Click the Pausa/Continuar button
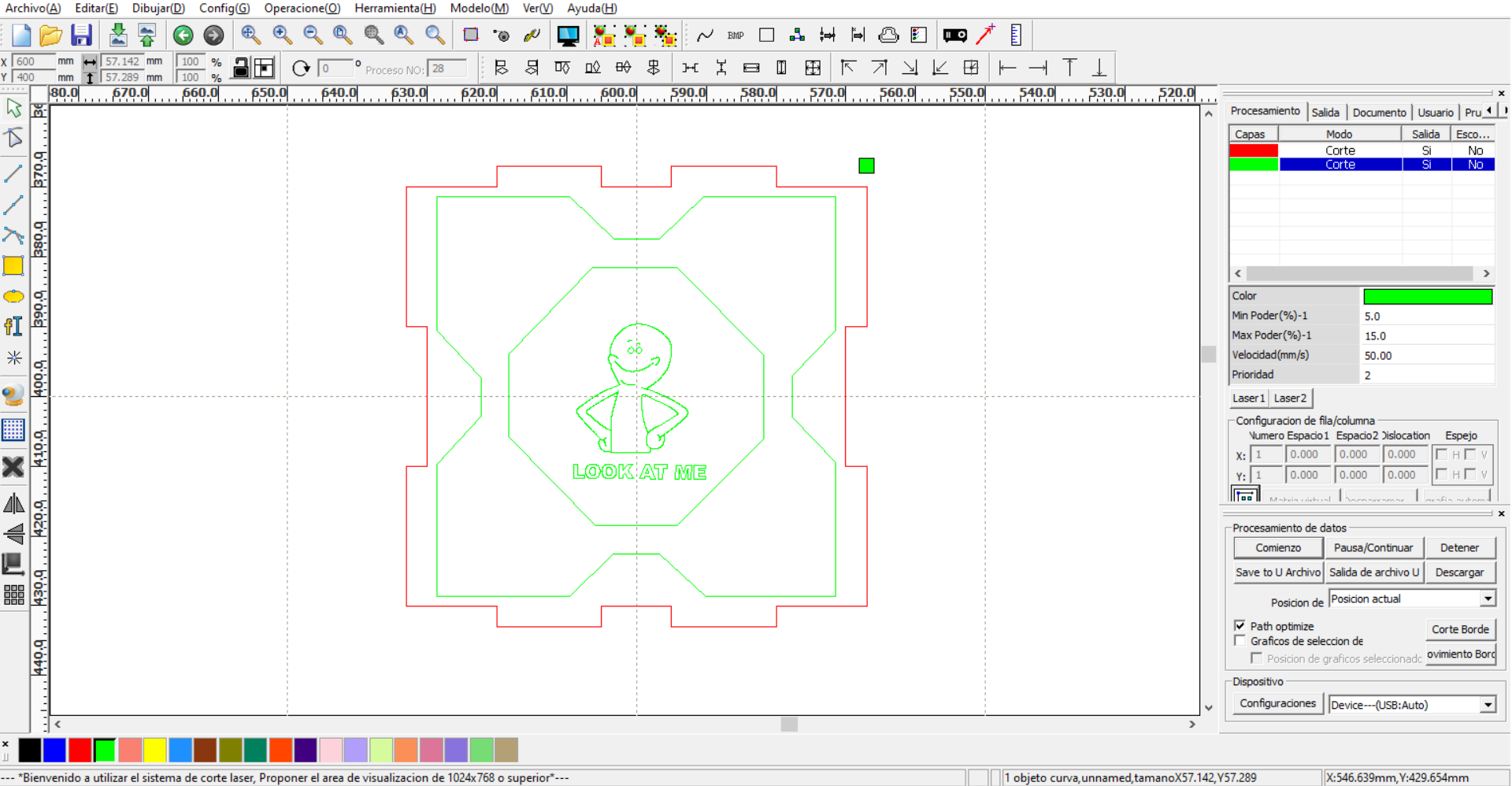 point(1373,547)
